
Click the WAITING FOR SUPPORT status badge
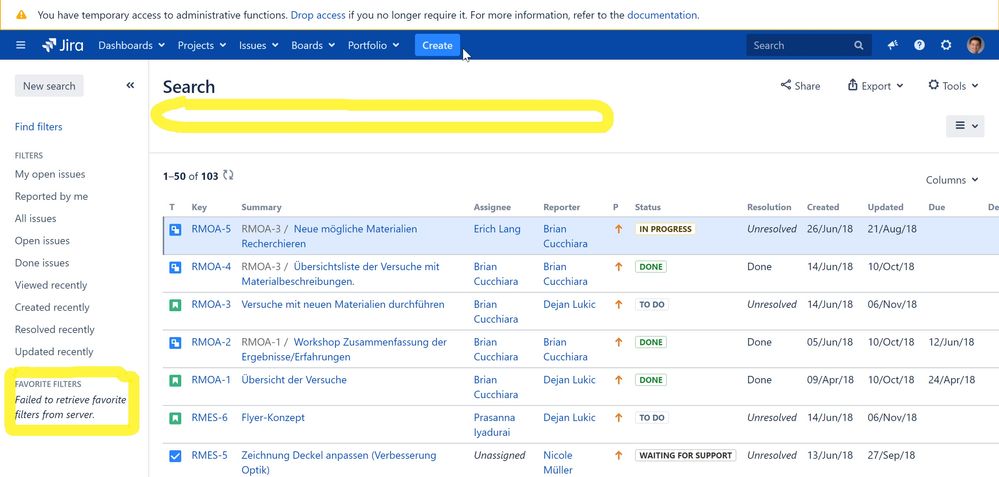coord(686,455)
